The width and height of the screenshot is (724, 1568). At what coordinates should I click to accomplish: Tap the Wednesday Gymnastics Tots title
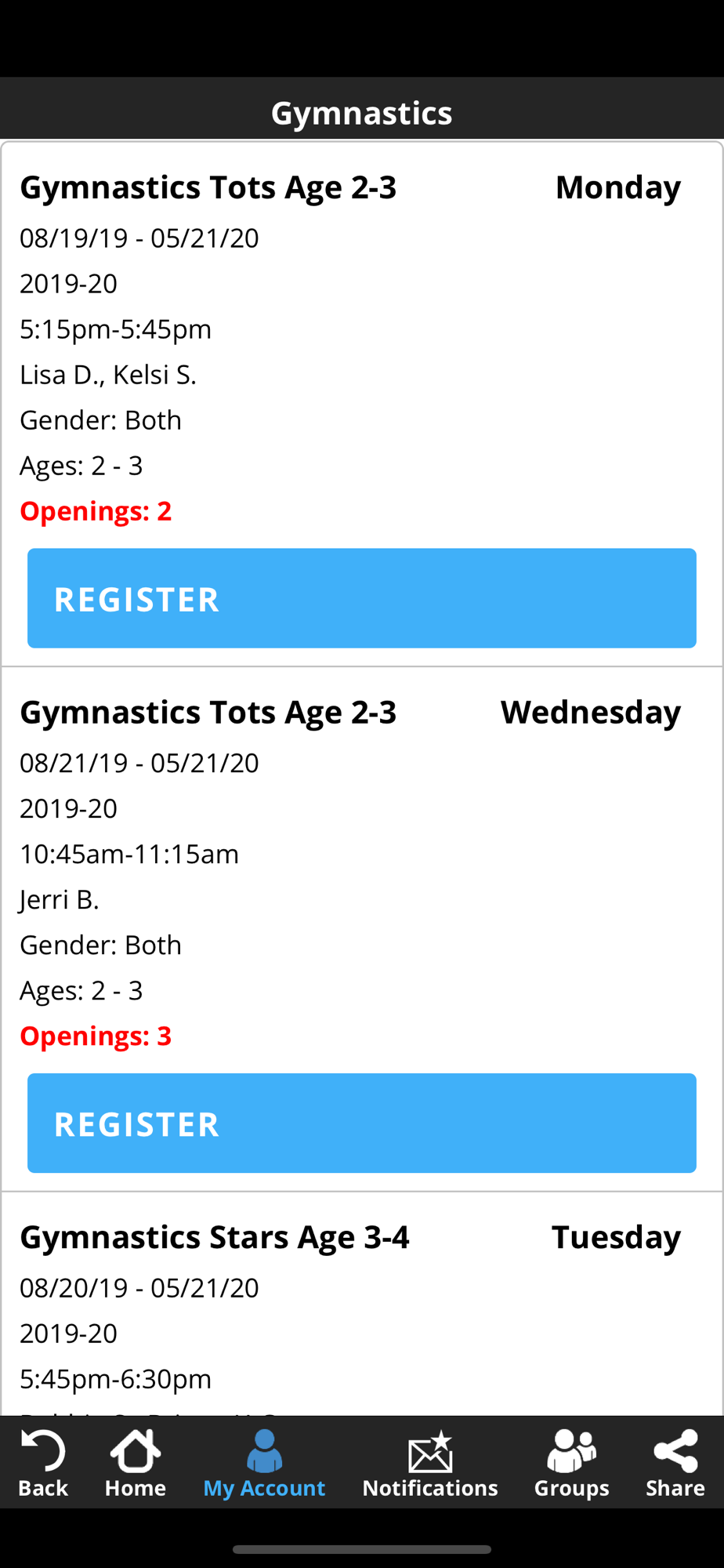click(208, 712)
